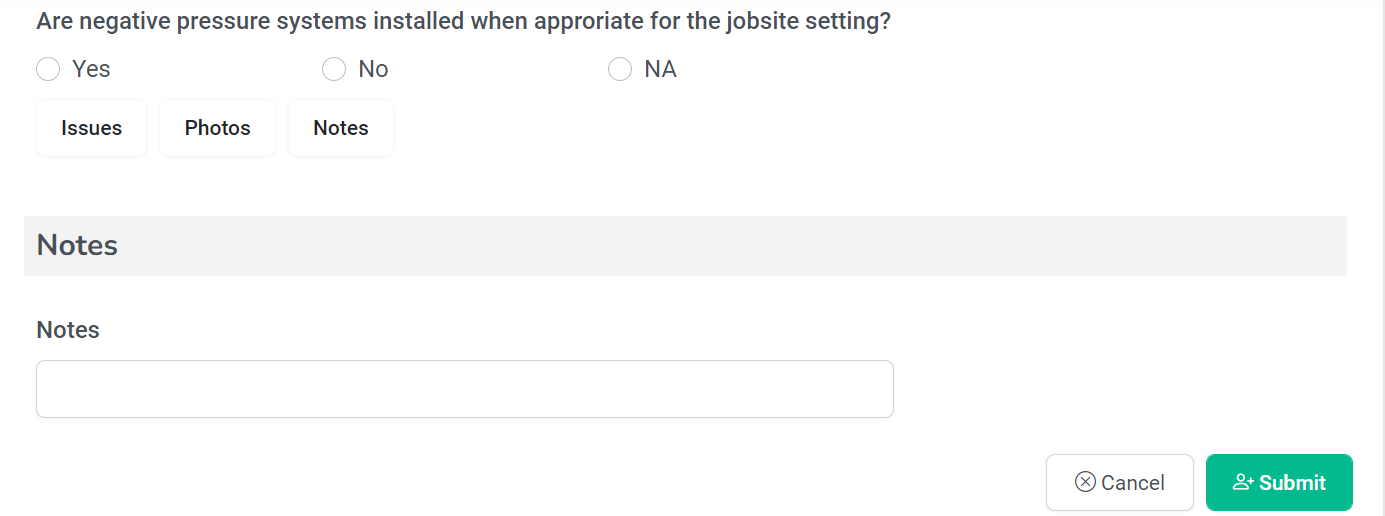Submit the form with green Submit button
Screen dimensions: 1385x516
pyautogui.click(x=1279, y=483)
